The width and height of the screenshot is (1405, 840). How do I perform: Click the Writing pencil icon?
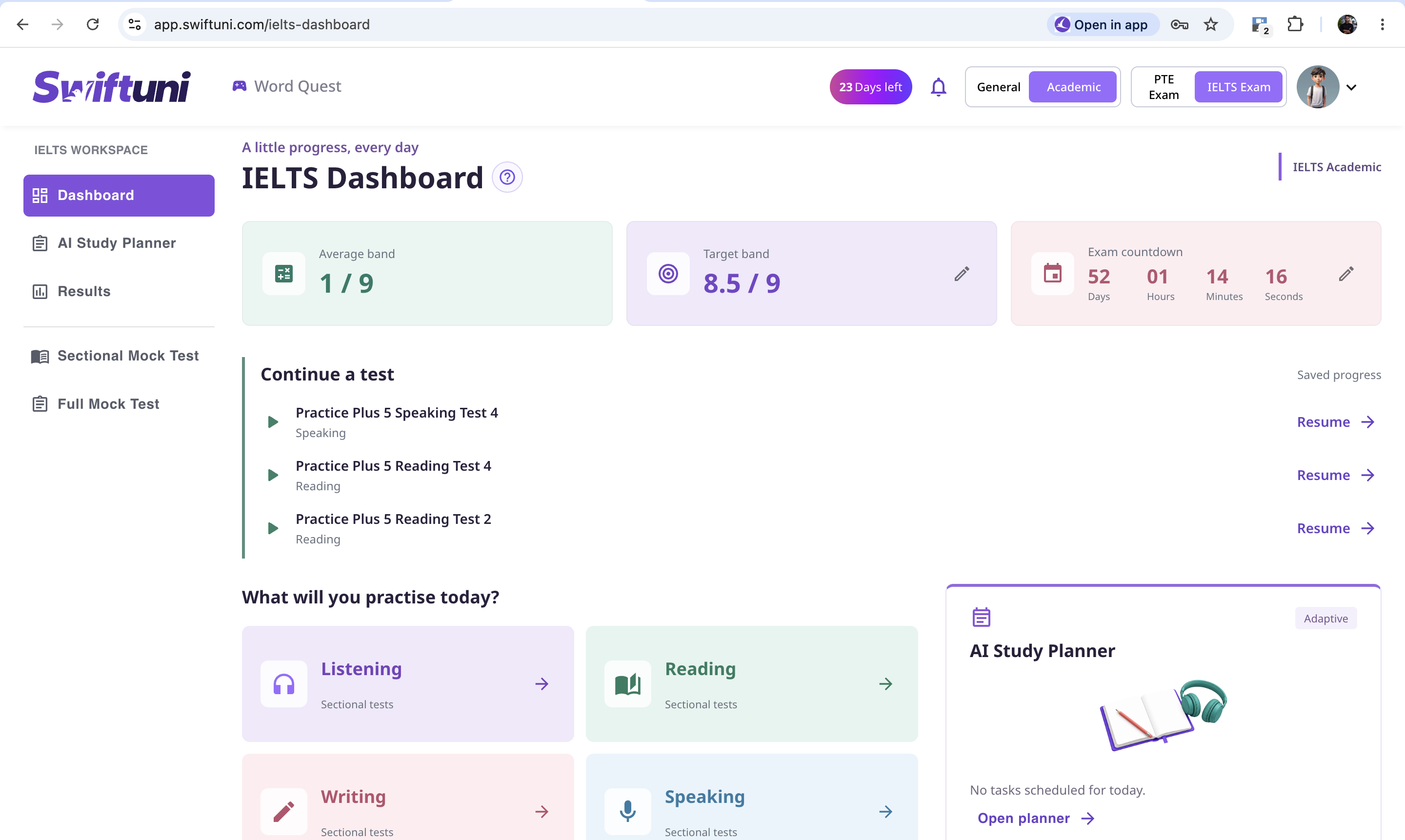(x=283, y=812)
